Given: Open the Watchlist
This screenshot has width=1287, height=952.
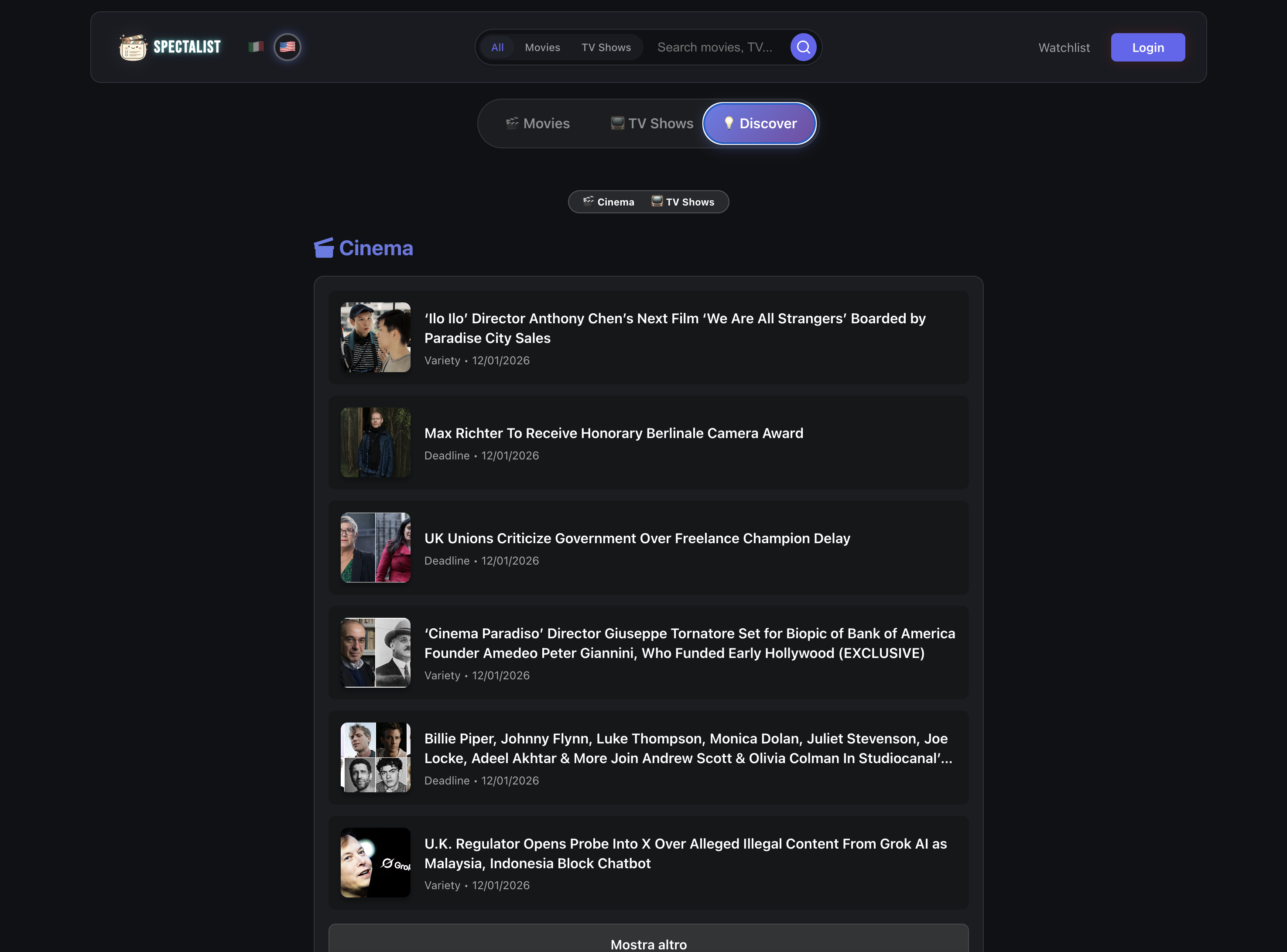Looking at the screenshot, I should (x=1064, y=47).
